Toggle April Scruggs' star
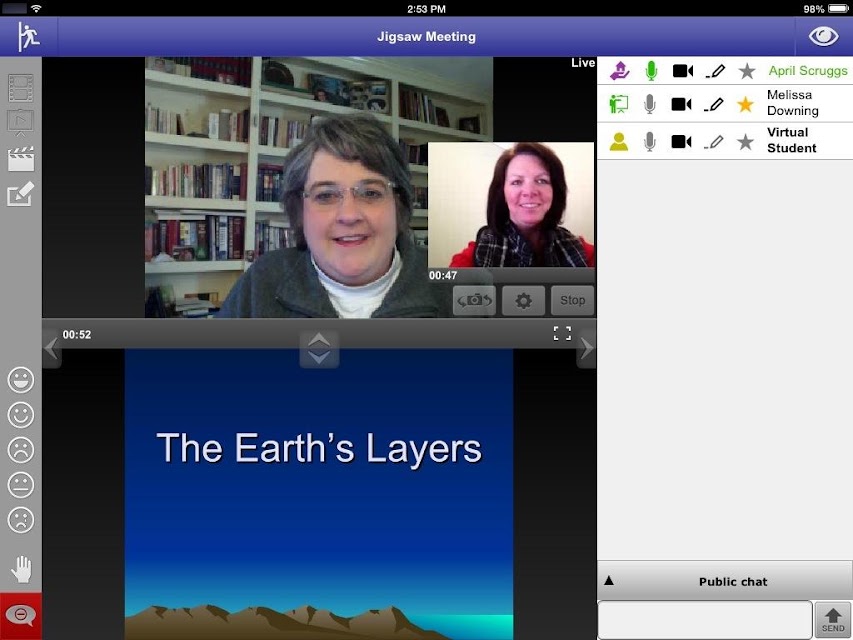This screenshot has width=853, height=640. (x=747, y=71)
